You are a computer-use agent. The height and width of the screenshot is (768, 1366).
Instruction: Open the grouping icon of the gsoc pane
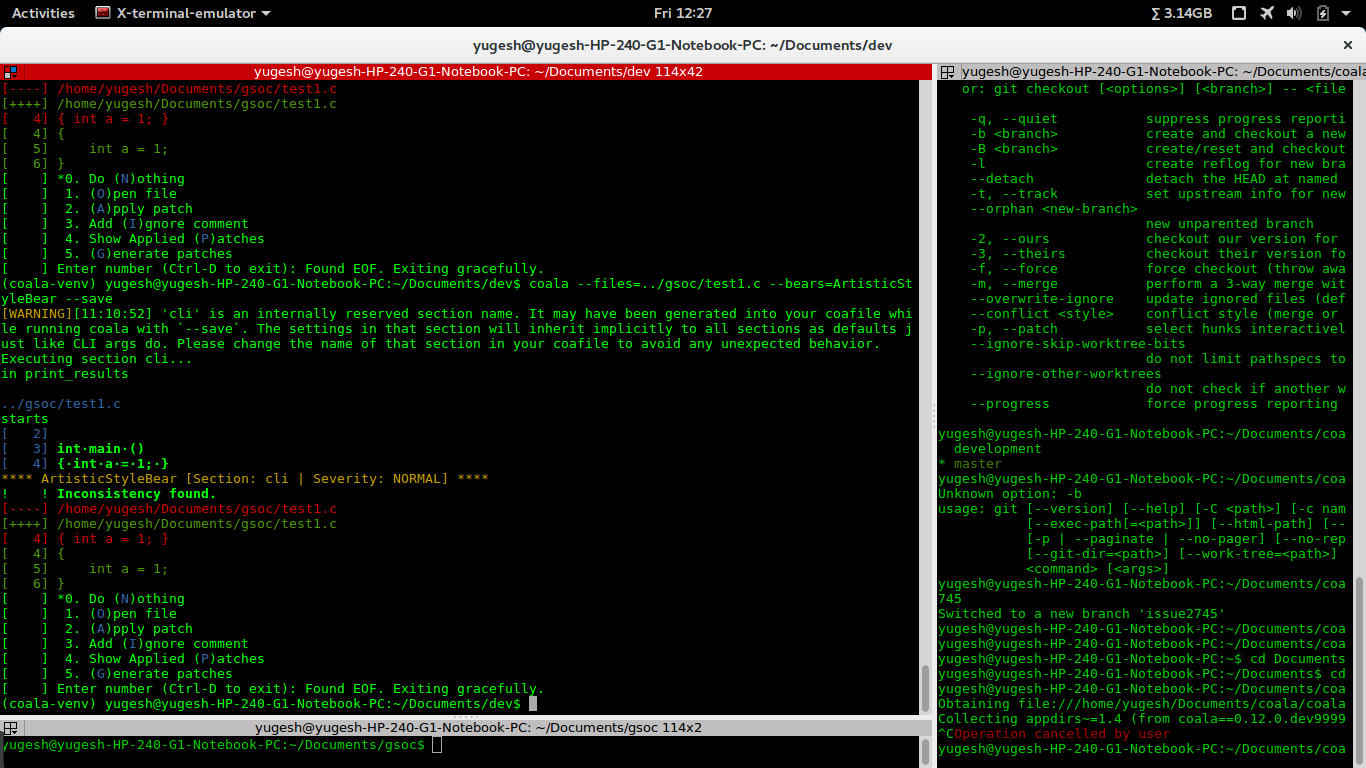tap(9, 728)
